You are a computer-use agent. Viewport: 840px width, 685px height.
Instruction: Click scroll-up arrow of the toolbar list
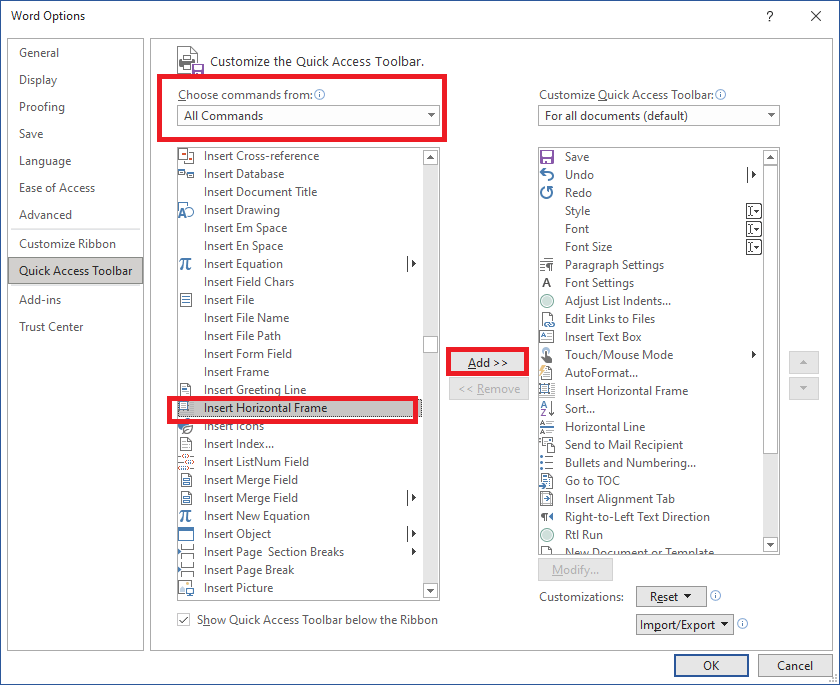tap(770, 157)
